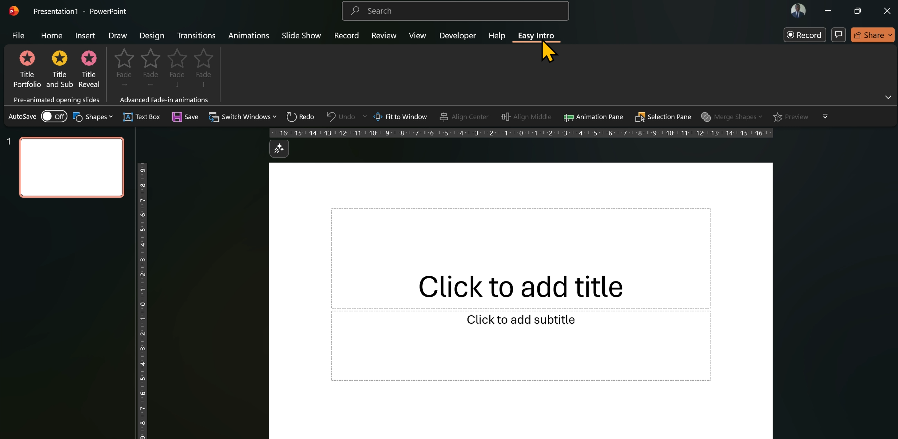
Task: Click the Redo button
Action: click(300, 117)
